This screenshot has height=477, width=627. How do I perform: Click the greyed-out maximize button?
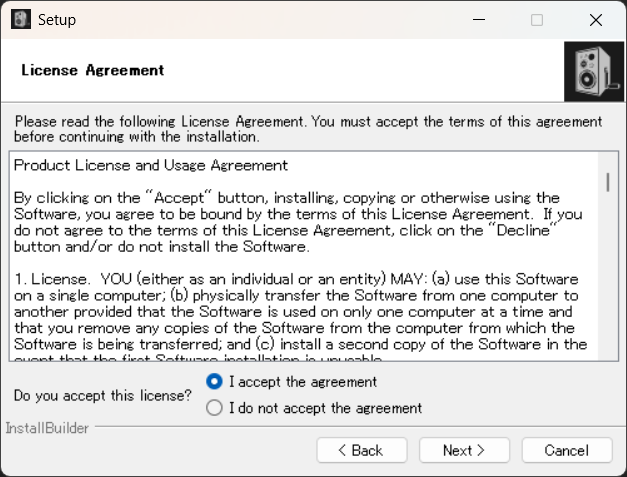pos(537,20)
